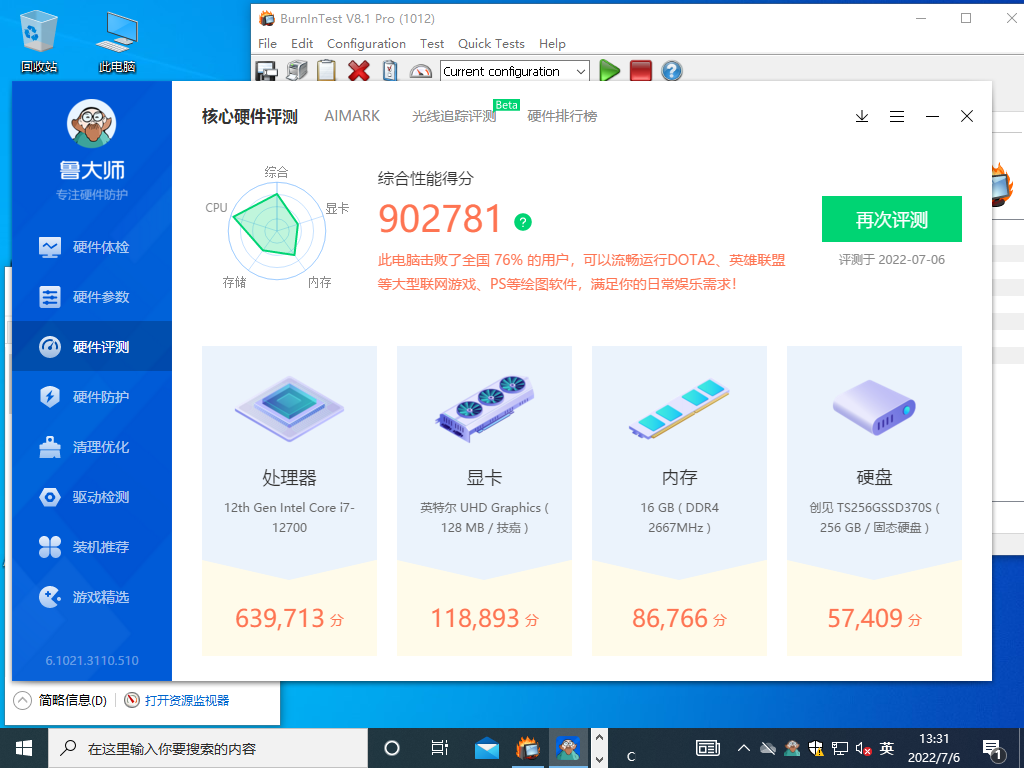Expand hidden icons in the system tray
Screen dimensions: 1024x768
tap(744, 747)
